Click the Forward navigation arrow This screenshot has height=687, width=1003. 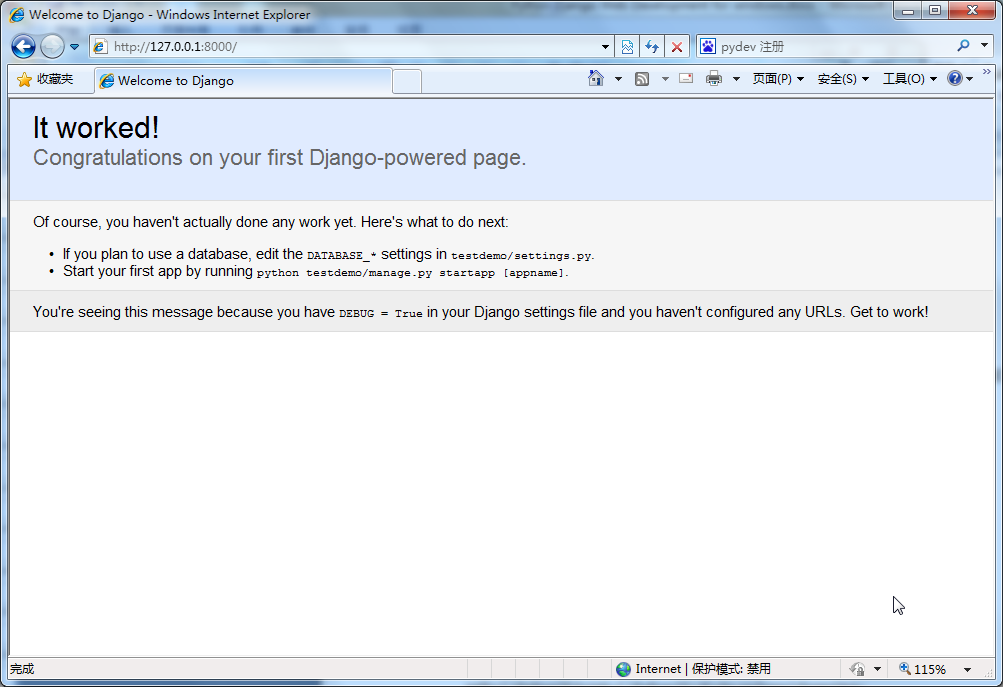(52, 46)
